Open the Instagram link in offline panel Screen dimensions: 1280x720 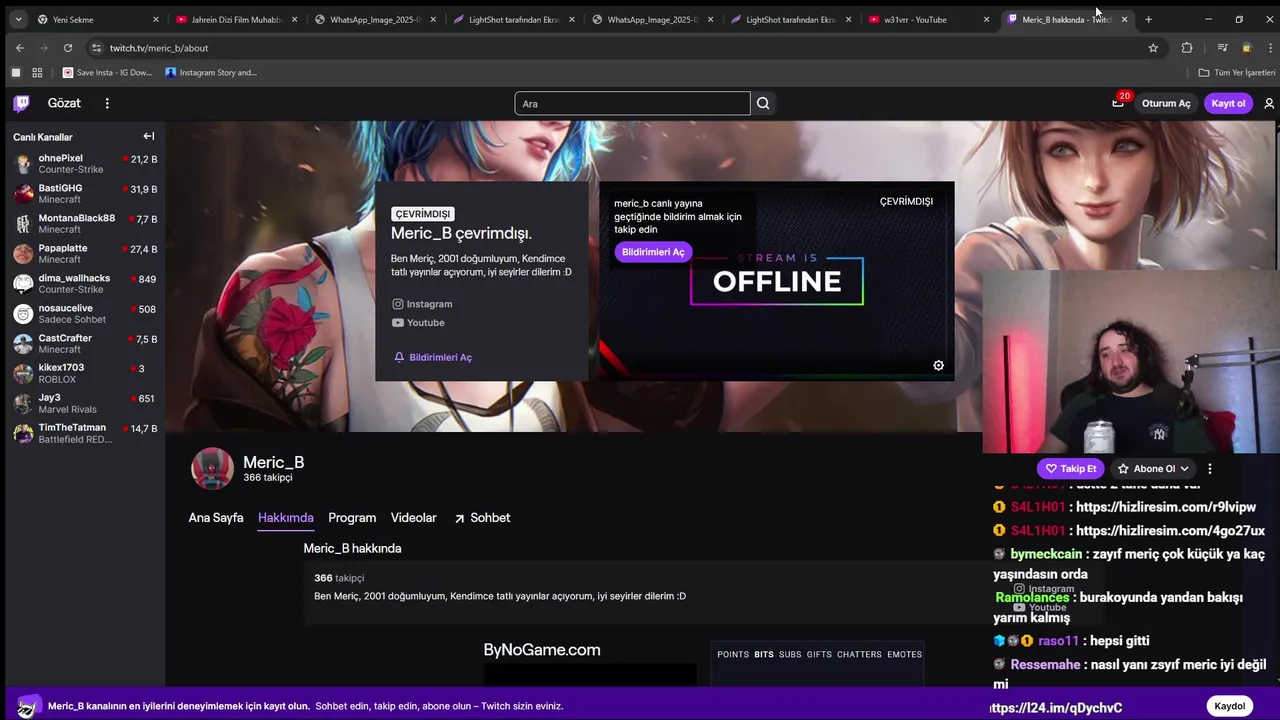(422, 304)
